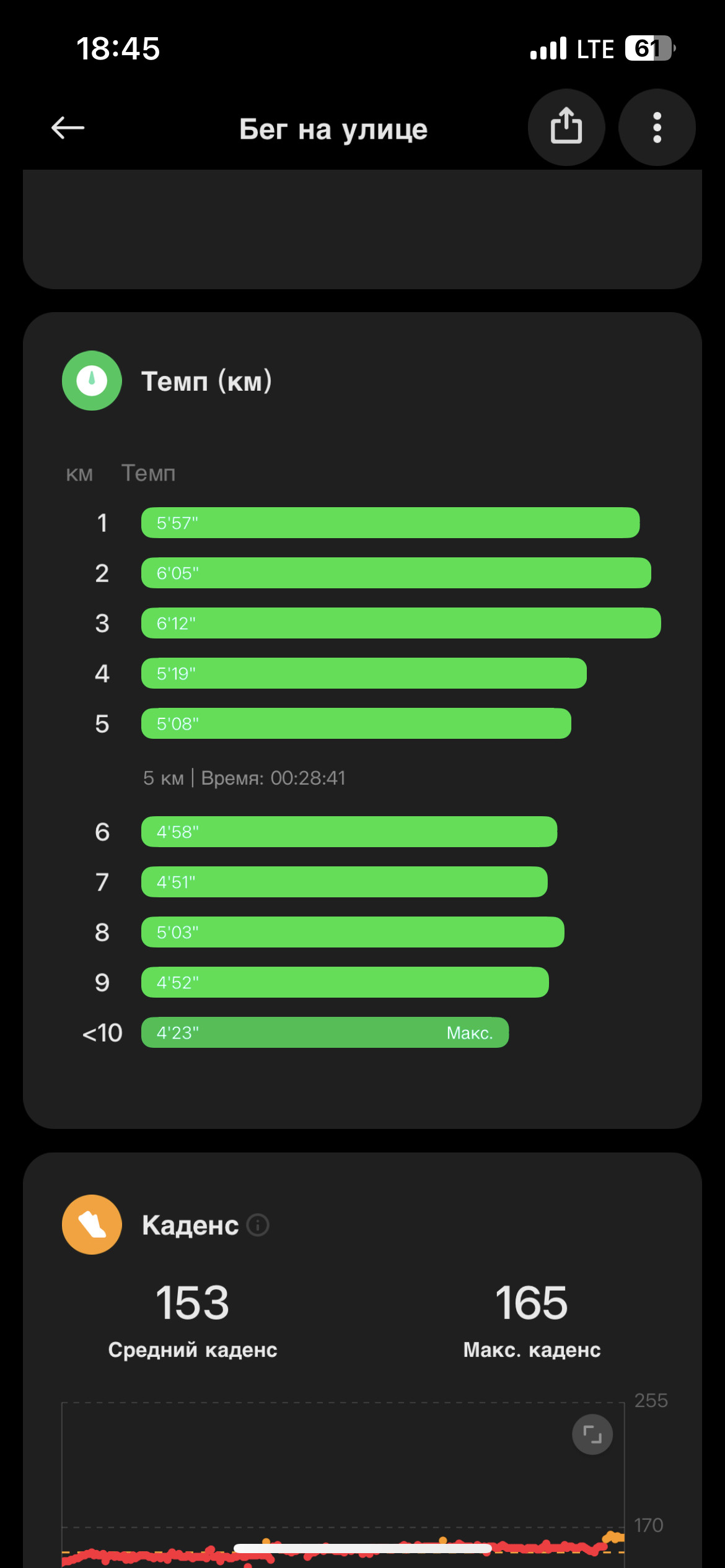
Task: Tap the home indicator bar
Action: (362, 1549)
